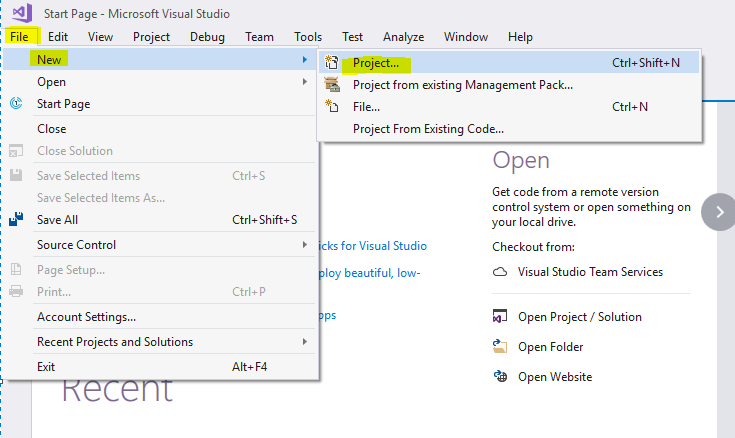This screenshot has height=438, width=735.
Task: Open the Project menu
Action: tap(151, 37)
